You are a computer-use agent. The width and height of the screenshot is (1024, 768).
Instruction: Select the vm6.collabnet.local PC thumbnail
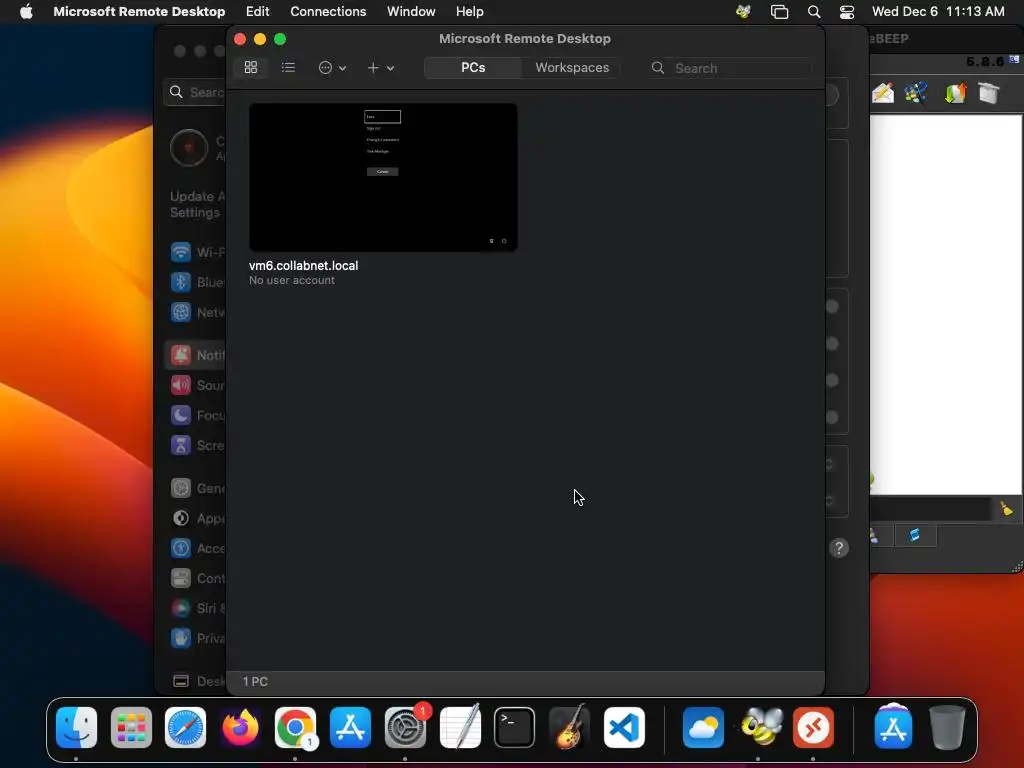click(383, 177)
